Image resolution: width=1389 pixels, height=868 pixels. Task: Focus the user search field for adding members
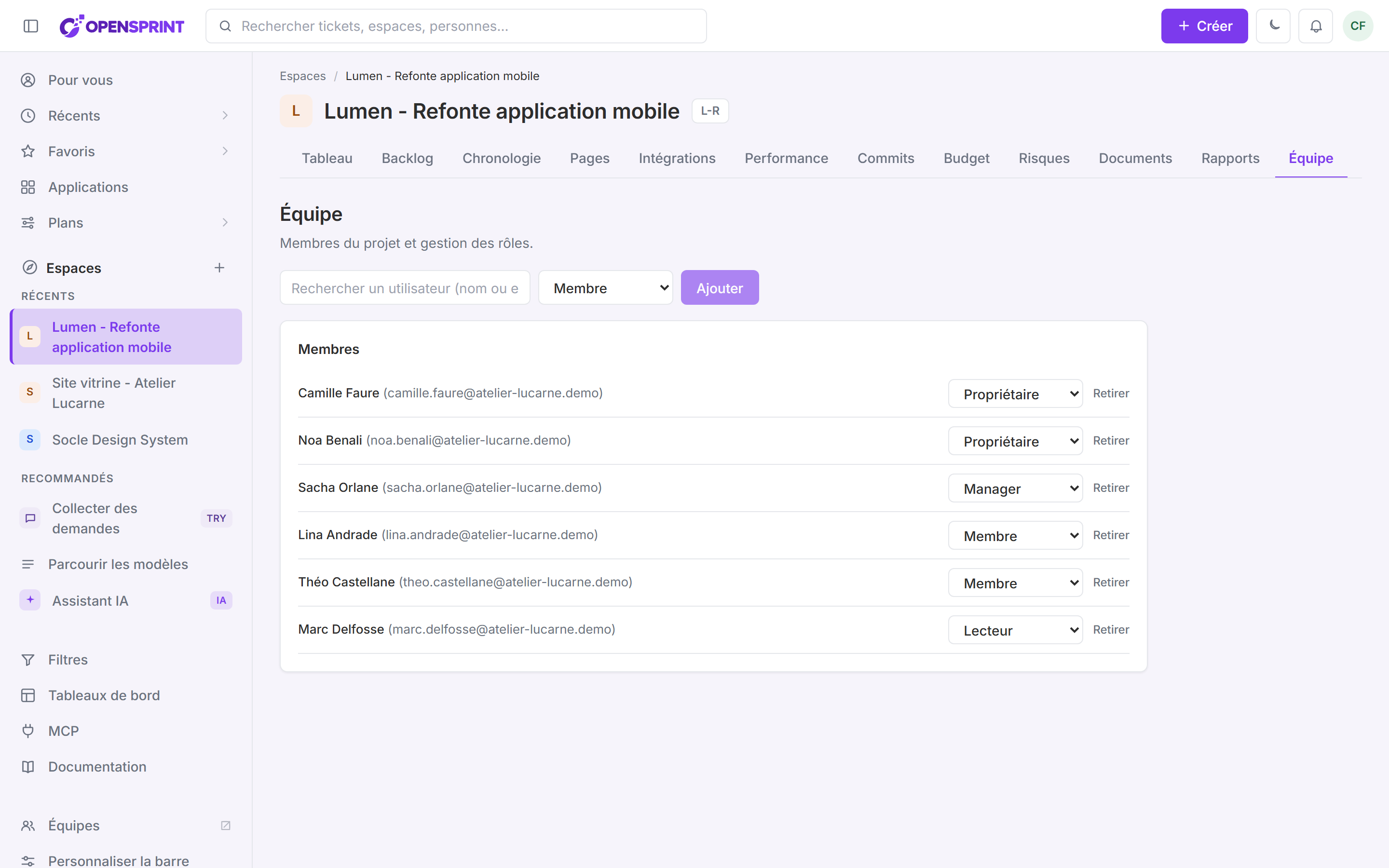[405, 287]
